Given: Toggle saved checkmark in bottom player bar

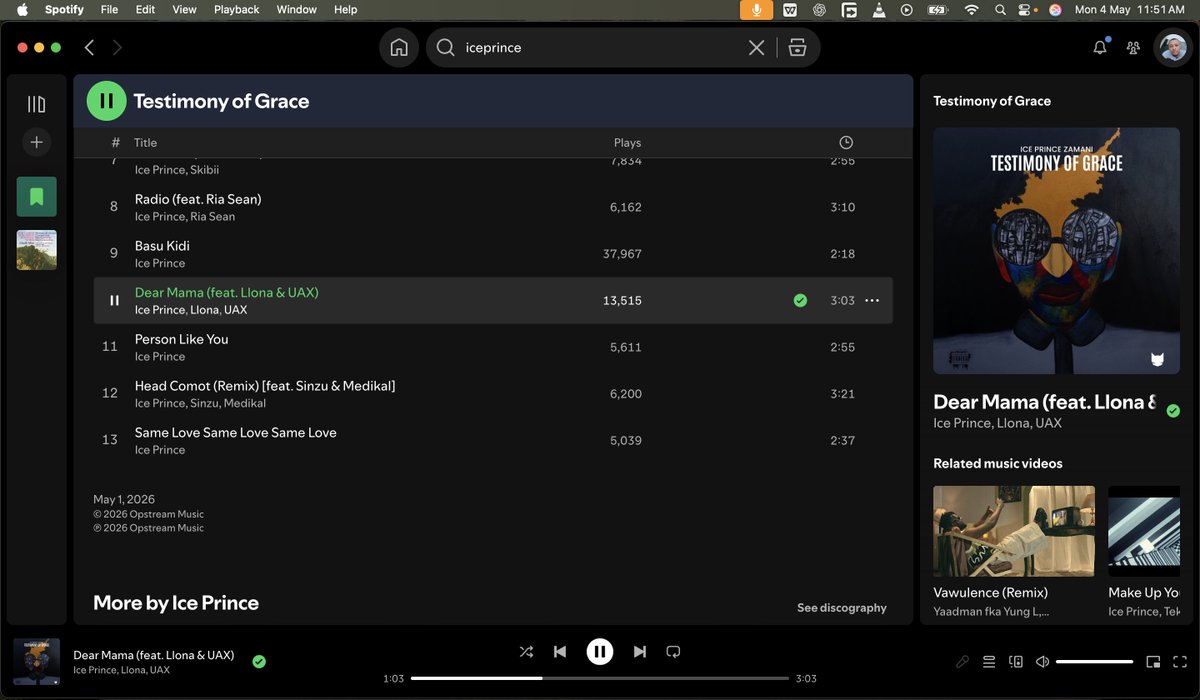Looking at the screenshot, I should click(x=259, y=661).
